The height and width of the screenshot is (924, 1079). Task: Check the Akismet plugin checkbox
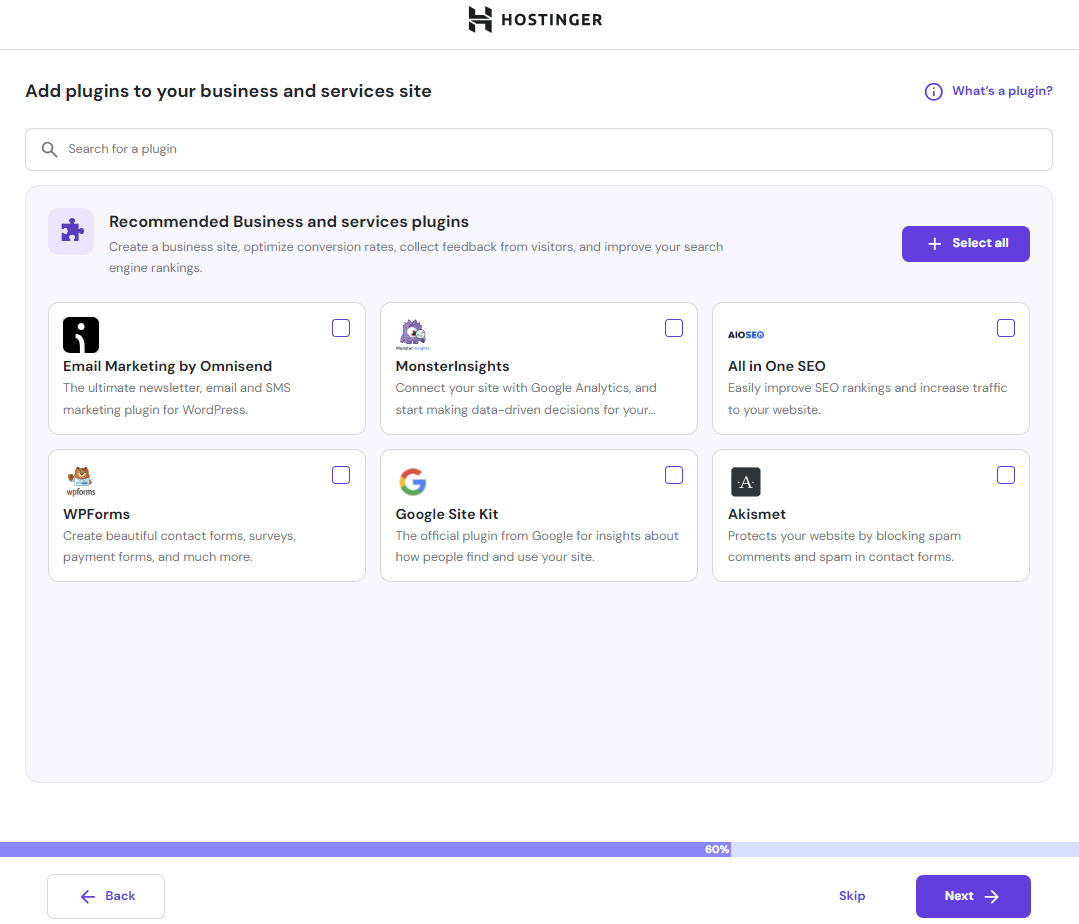1005,475
